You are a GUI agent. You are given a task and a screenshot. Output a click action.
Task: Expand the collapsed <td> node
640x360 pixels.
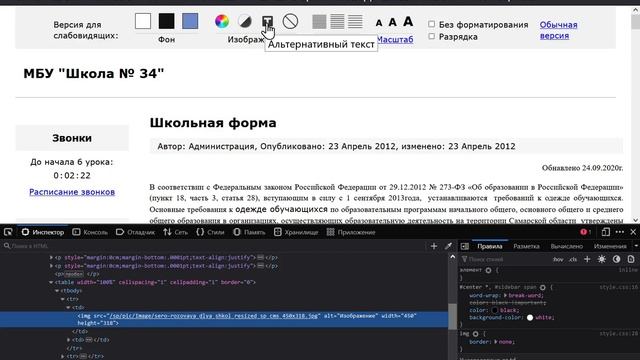69,340
